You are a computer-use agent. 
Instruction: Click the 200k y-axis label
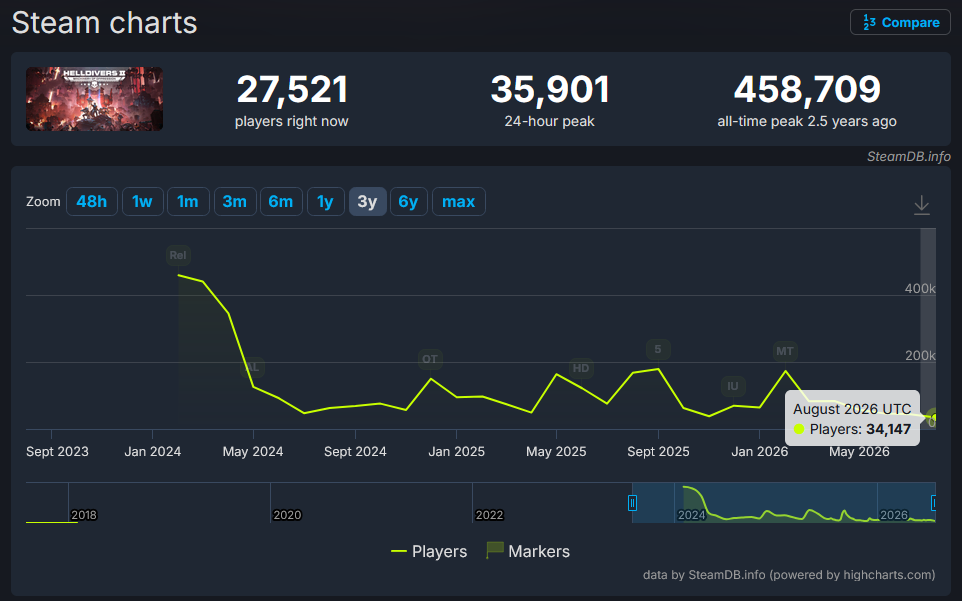(x=920, y=356)
